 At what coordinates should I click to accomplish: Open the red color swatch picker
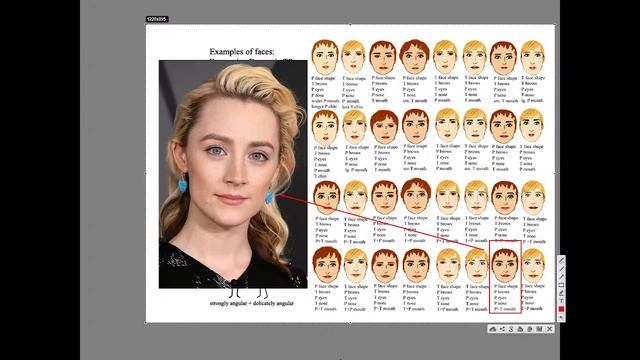561,309
